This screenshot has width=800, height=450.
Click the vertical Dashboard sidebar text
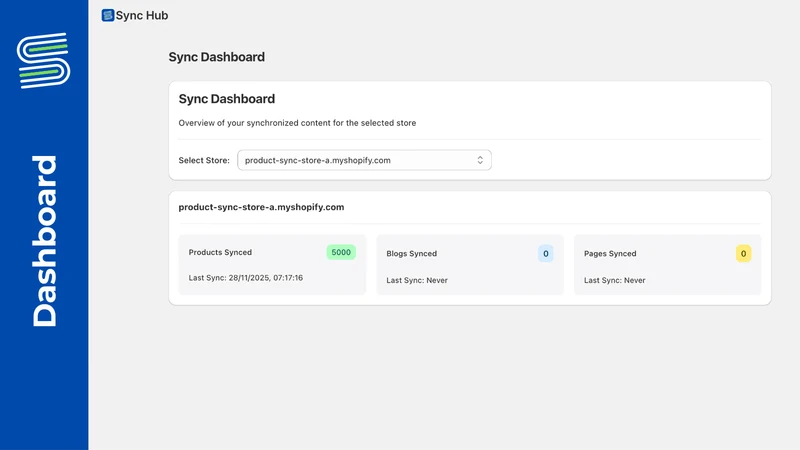[44, 241]
